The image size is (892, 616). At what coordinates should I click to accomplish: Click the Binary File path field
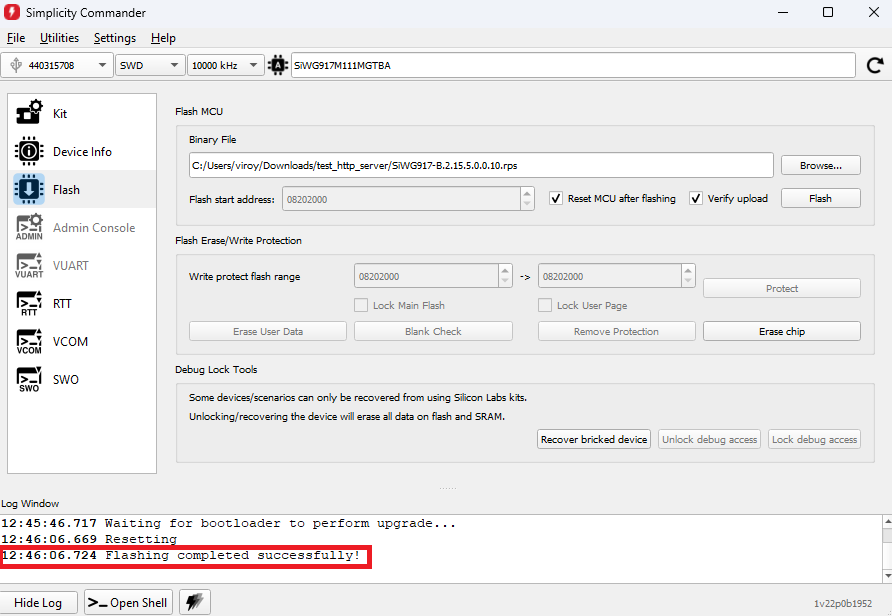pyautogui.click(x=480, y=165)
